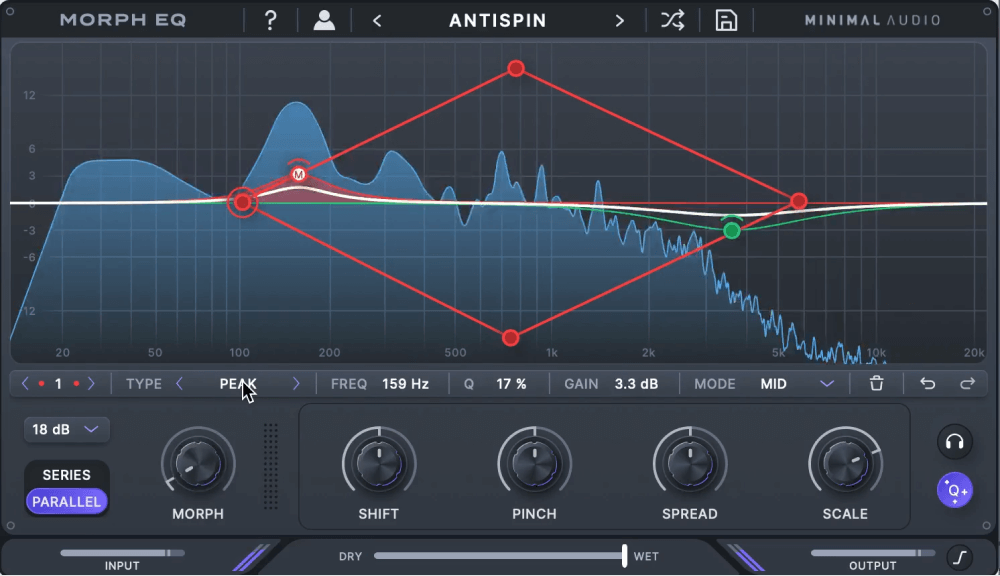Viewport: 1000px width, 576px height.
Task: Click the band number 1 label
Action: tap(58, 384)
